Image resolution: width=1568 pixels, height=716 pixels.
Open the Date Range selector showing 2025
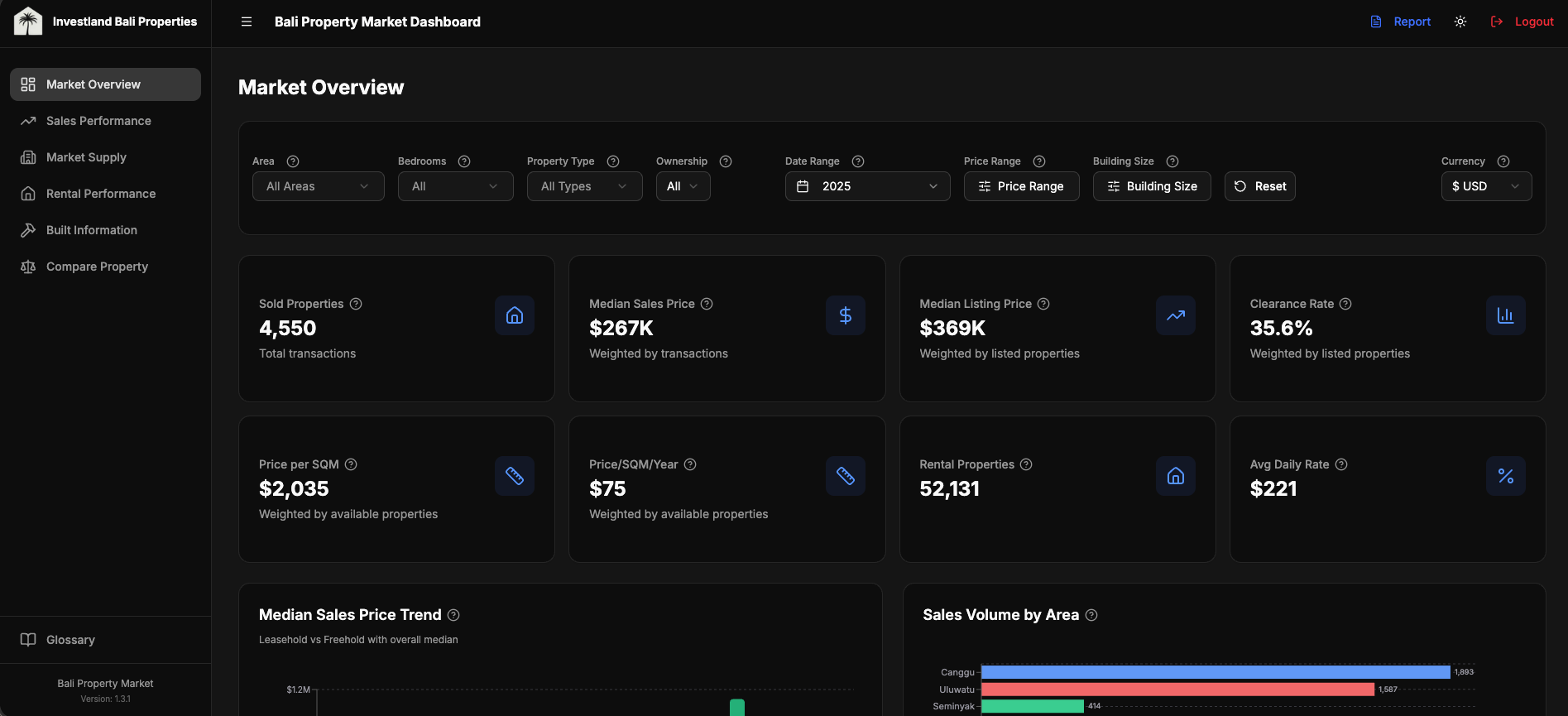tap(867, 186)
